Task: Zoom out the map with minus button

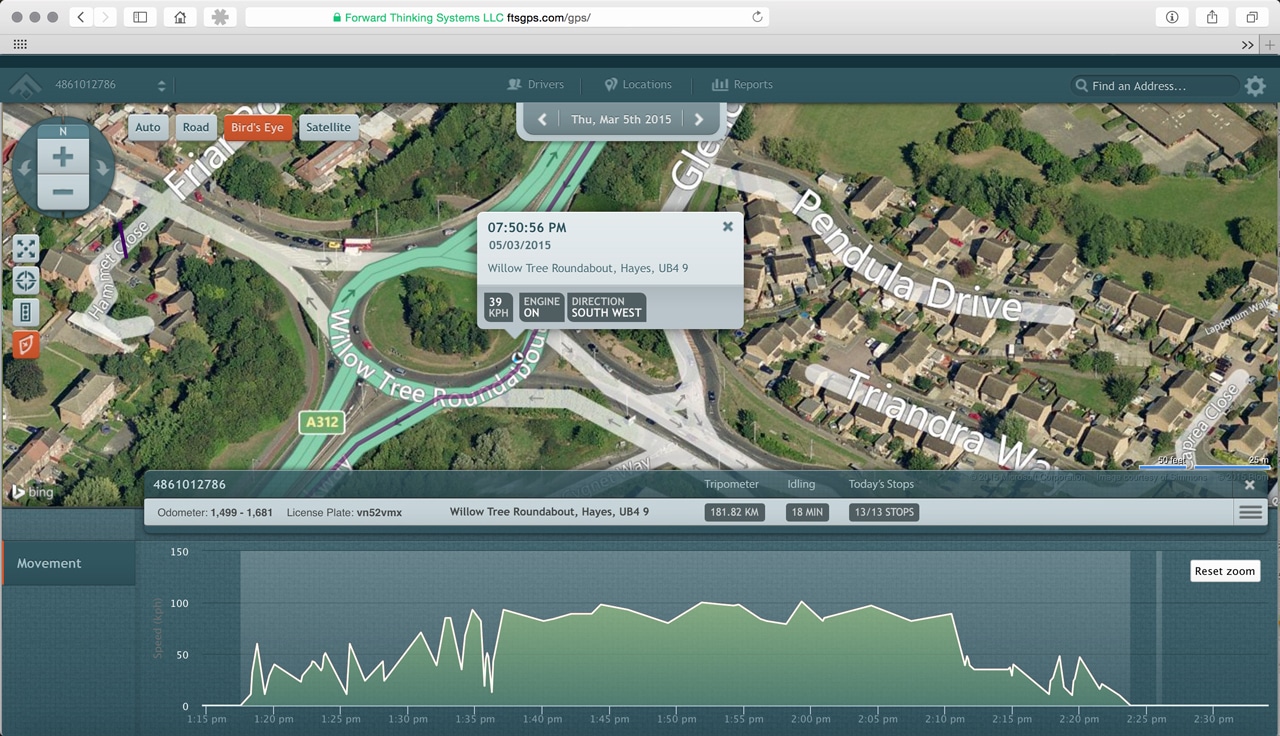Action: coord(62,191)
